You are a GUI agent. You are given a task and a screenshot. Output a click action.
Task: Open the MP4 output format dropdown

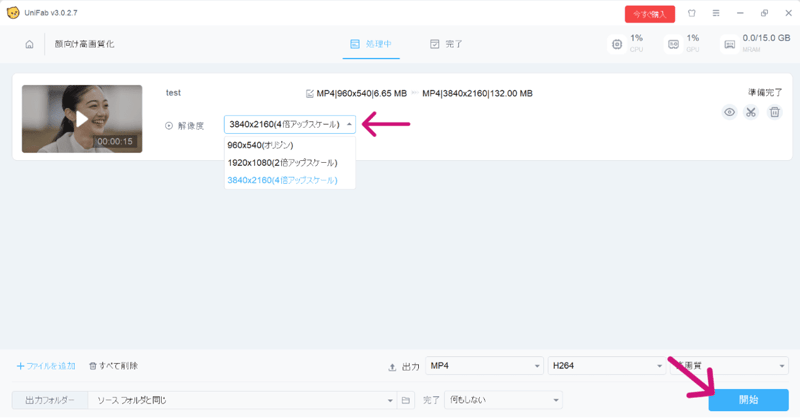pyautogui.click(x=484, y=366)
